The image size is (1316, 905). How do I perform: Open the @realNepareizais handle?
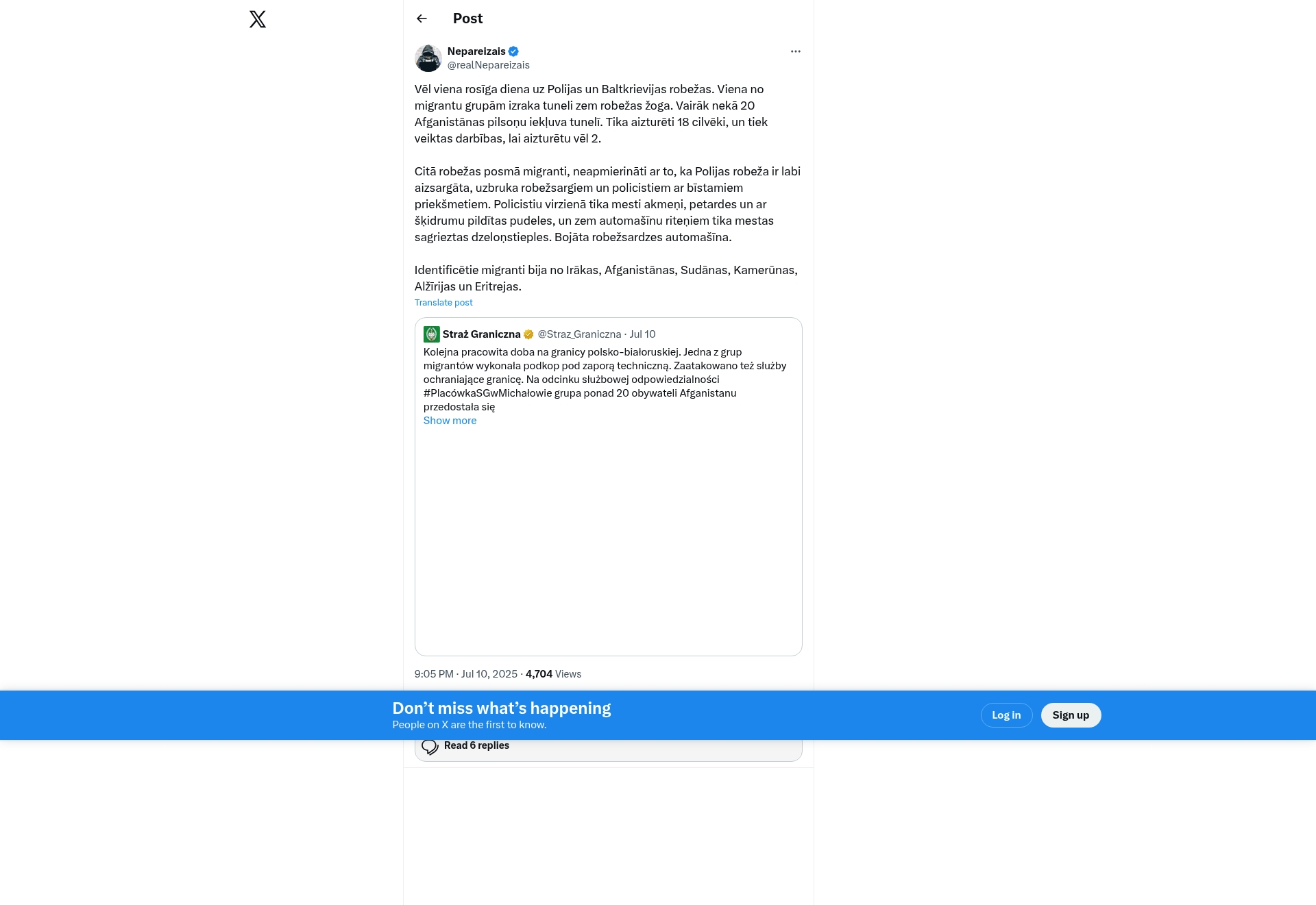coord(489,65)
